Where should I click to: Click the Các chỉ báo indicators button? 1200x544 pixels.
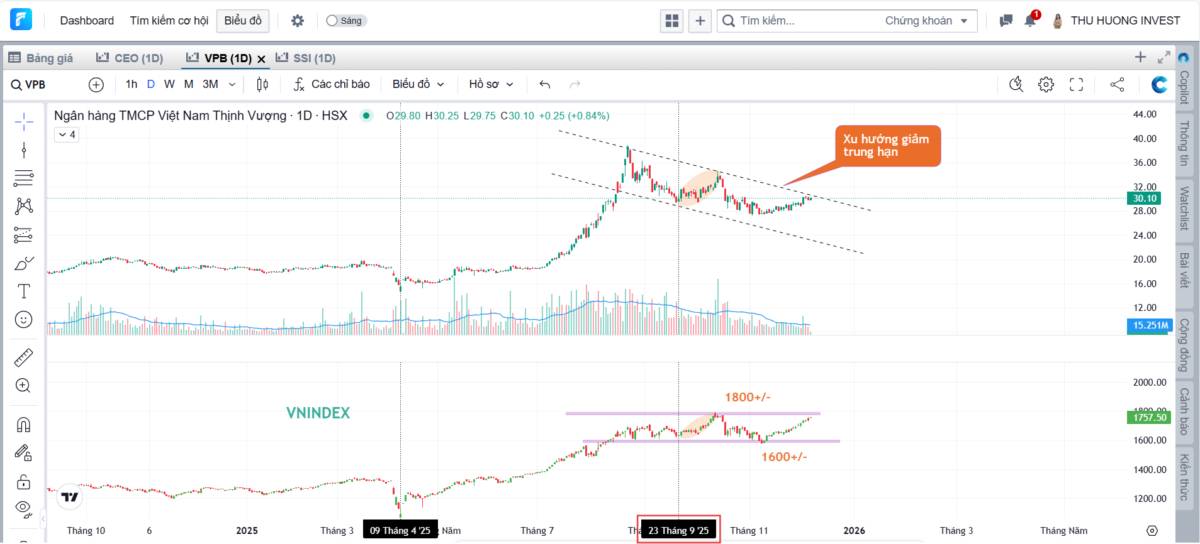(331, 85)
